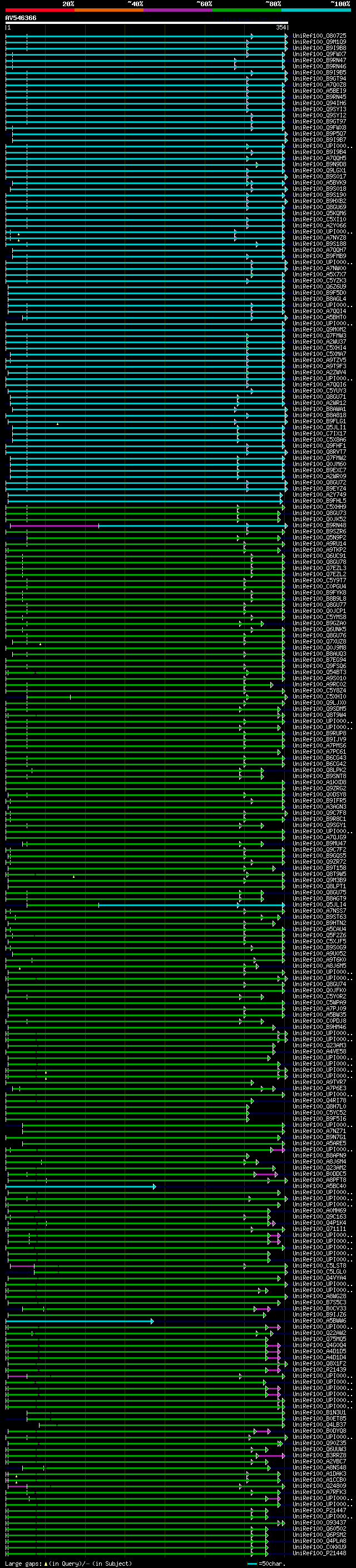This screenshot has height=1568, width=356.
Task: Select hit UniRef100_B9HXB2
Action: pos(319,201)
